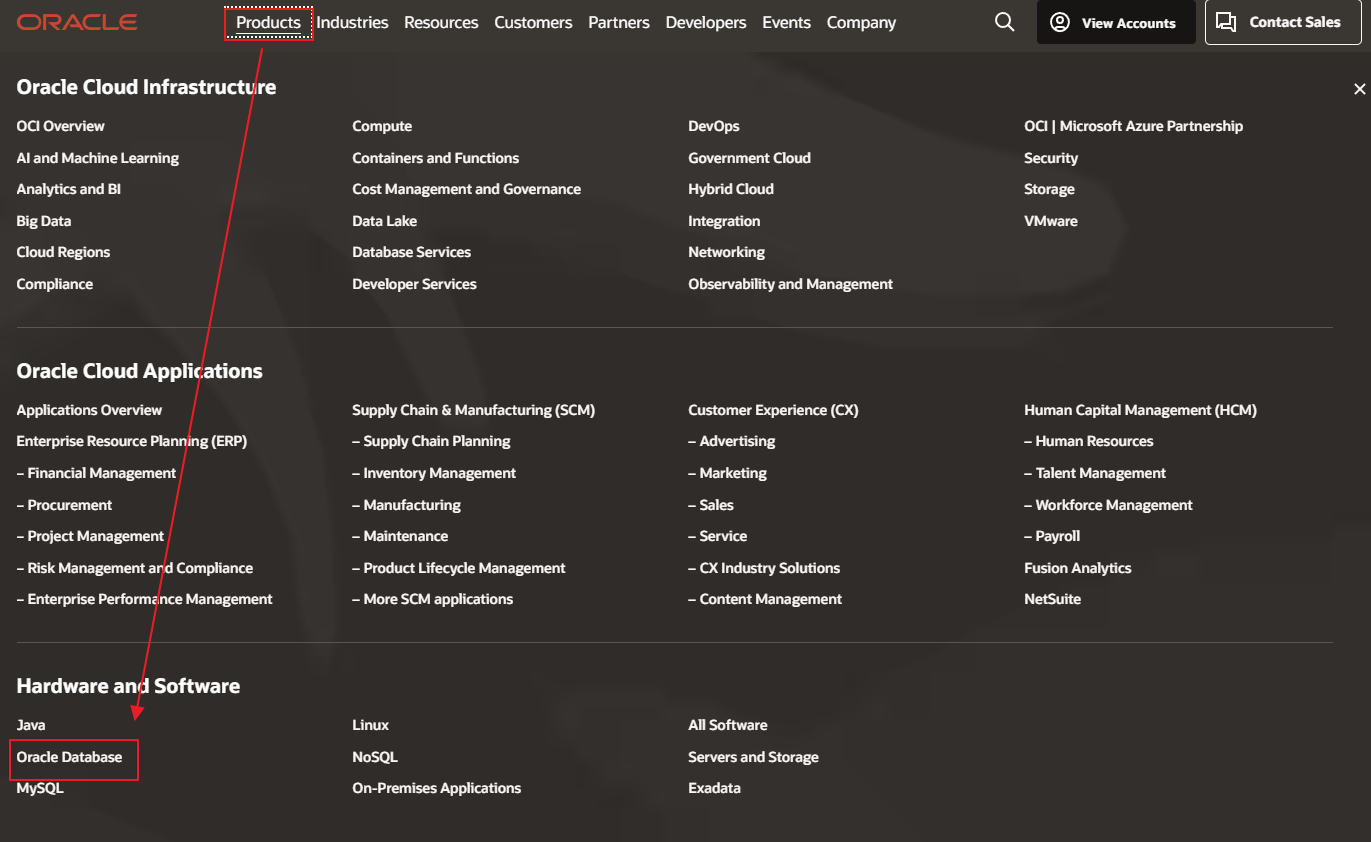
Task: Open the Company menu
Action: [861, 22]
